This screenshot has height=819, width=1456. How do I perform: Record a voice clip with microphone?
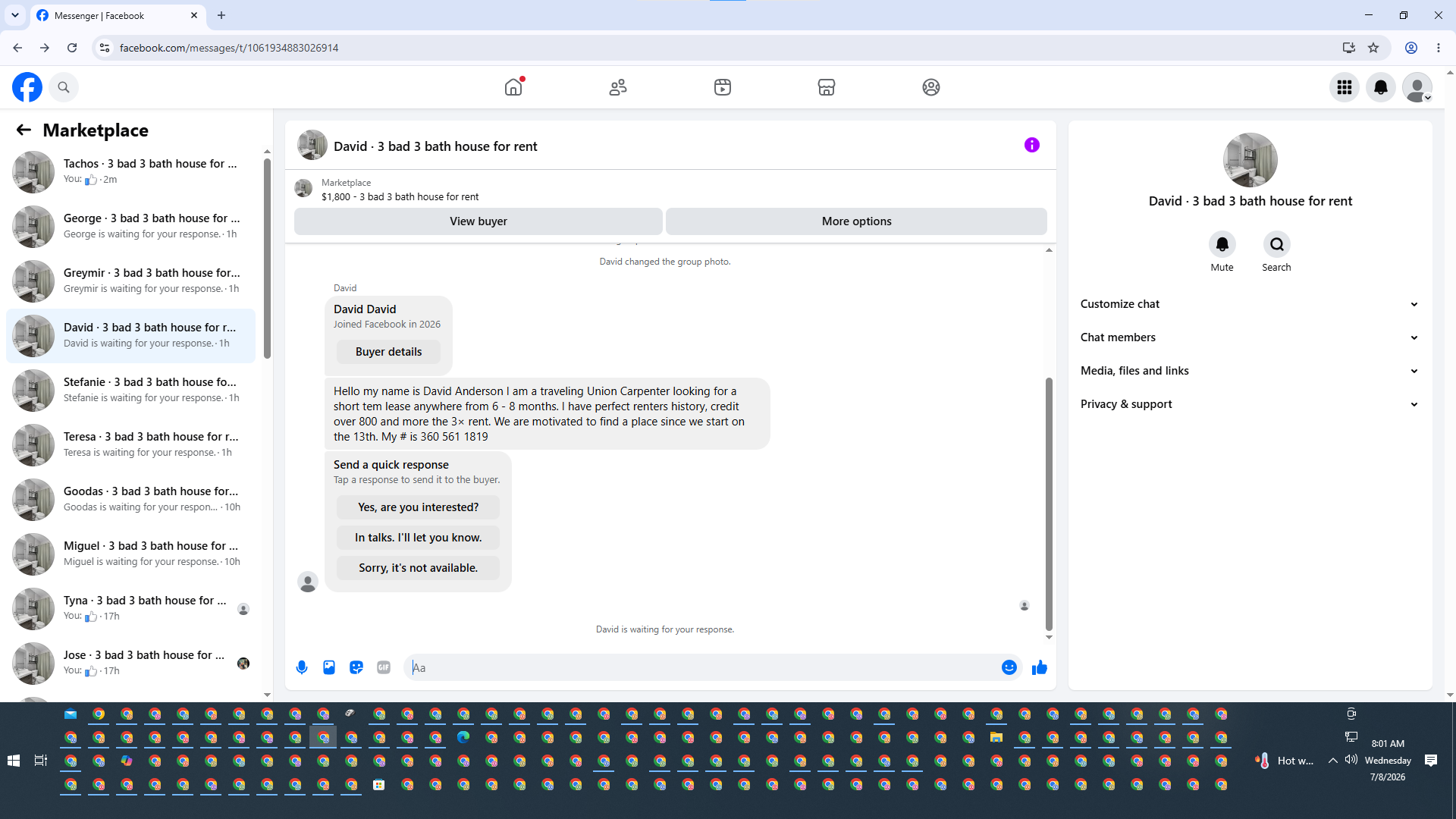coord(302,667)
